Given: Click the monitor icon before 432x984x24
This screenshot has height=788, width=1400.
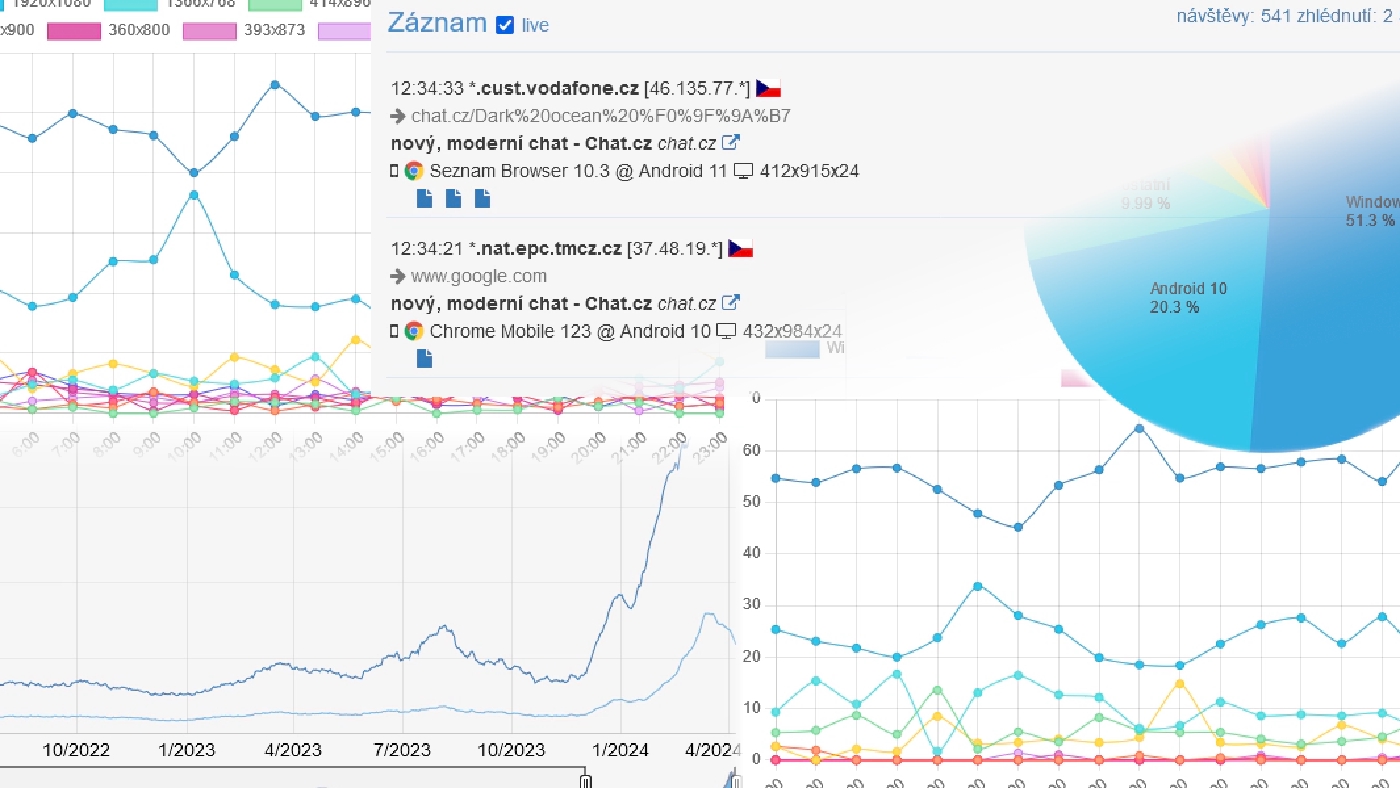Looking at the screenshot, I should pyautogui.click(x=727, y=331).
